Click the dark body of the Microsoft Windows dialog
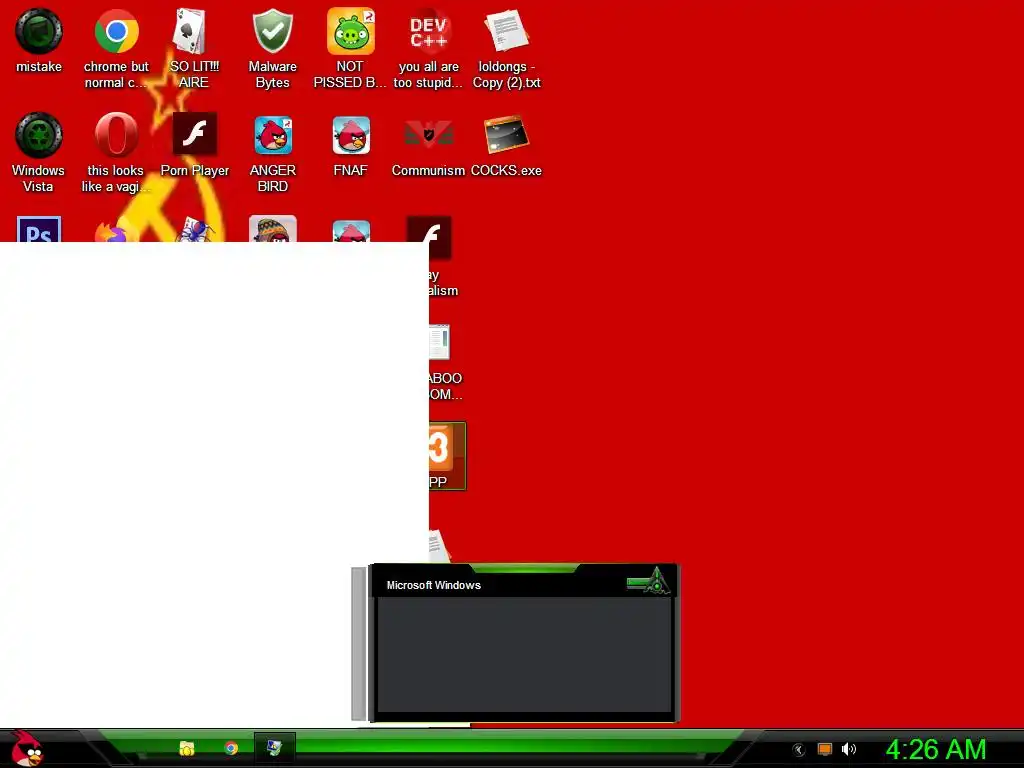Viewport: 1024px width, 768px height. [x=524, y=654]
